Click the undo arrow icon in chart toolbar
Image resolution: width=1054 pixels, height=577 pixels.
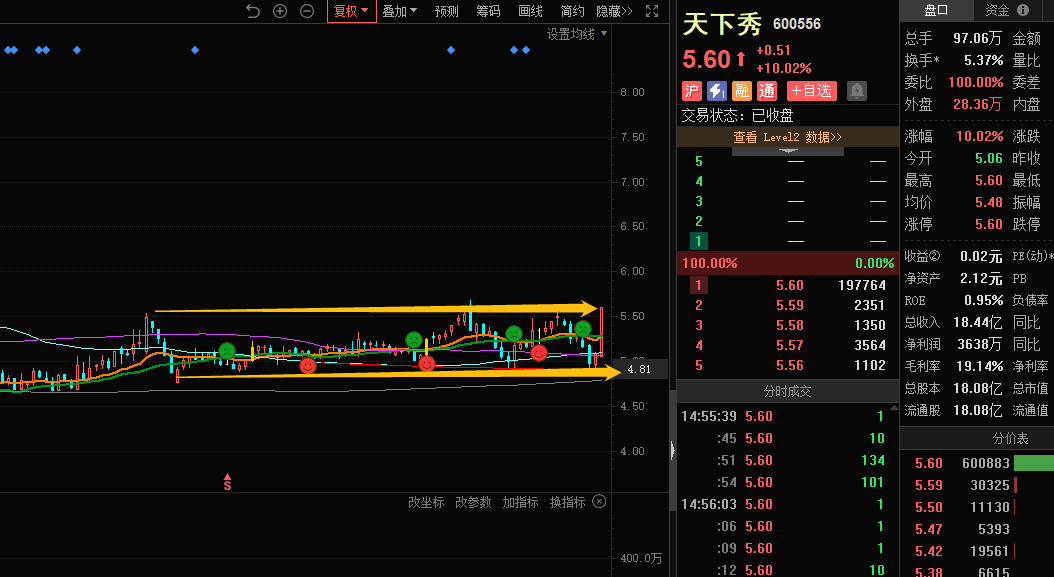253,11
